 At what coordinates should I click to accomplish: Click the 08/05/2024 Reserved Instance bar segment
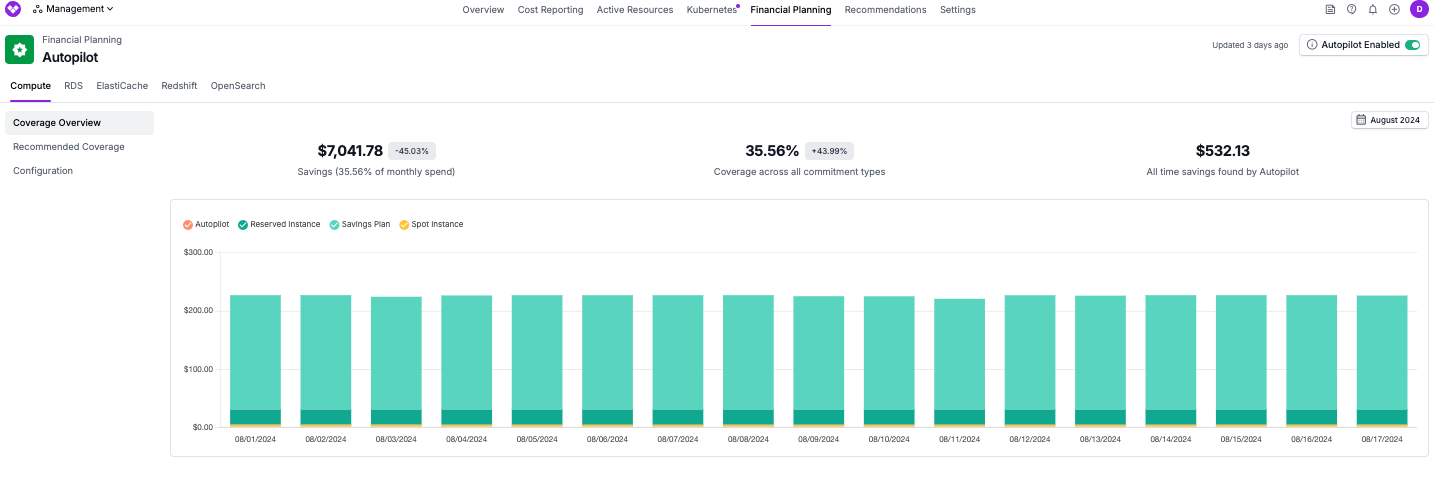[537, 417]
